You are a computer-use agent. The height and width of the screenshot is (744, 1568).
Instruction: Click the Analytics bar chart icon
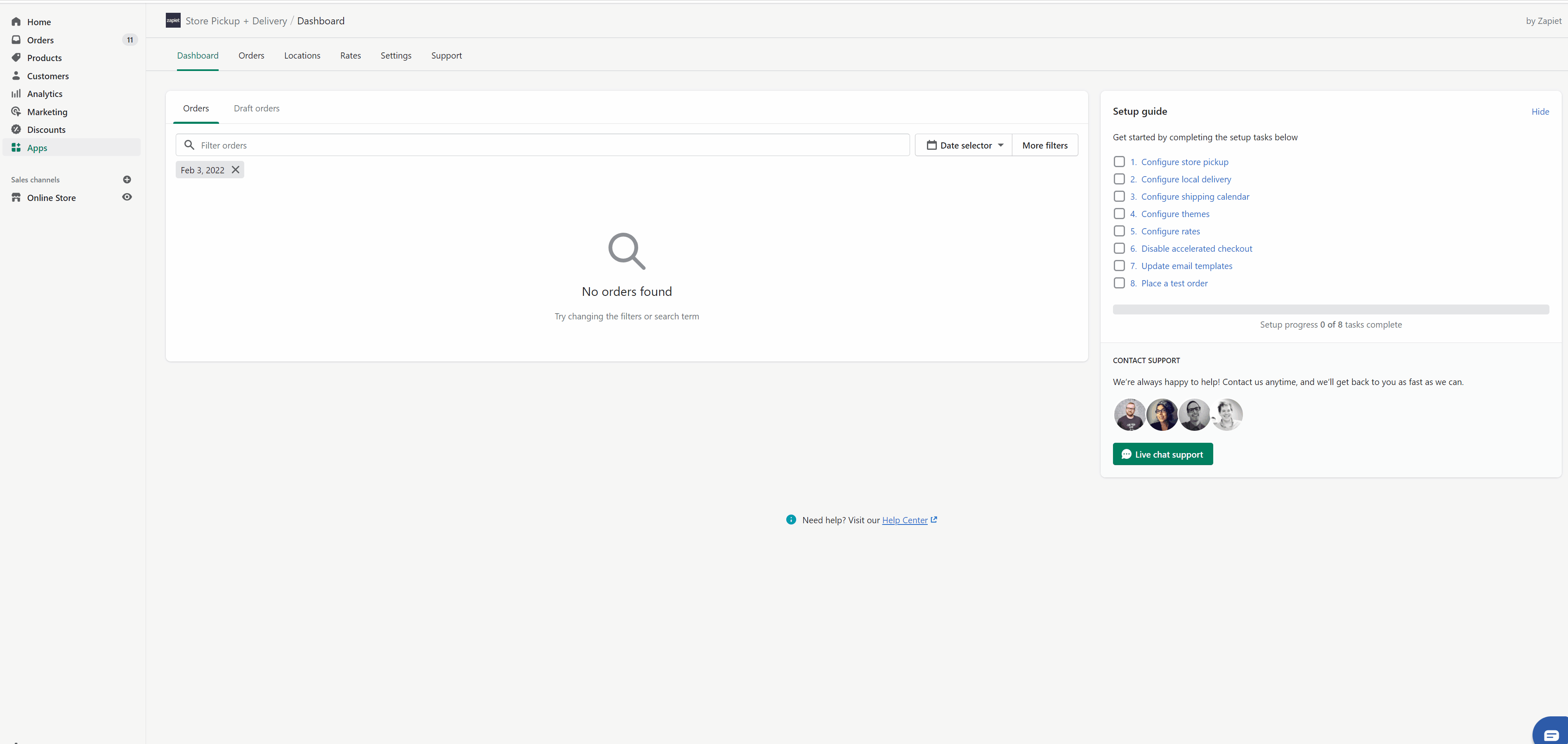pyautogui.click(x=16, y=94)
